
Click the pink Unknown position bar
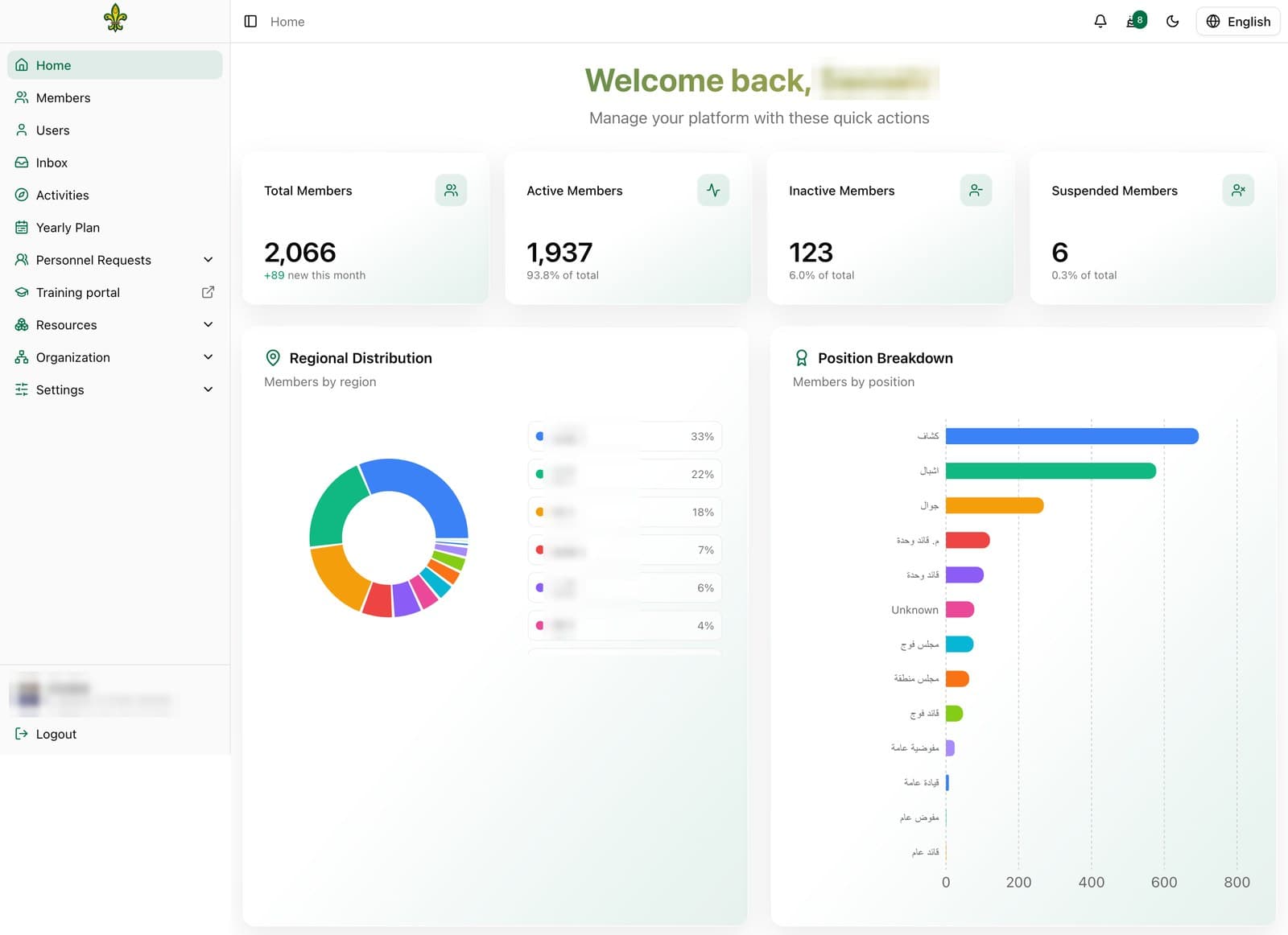(960, 609)
